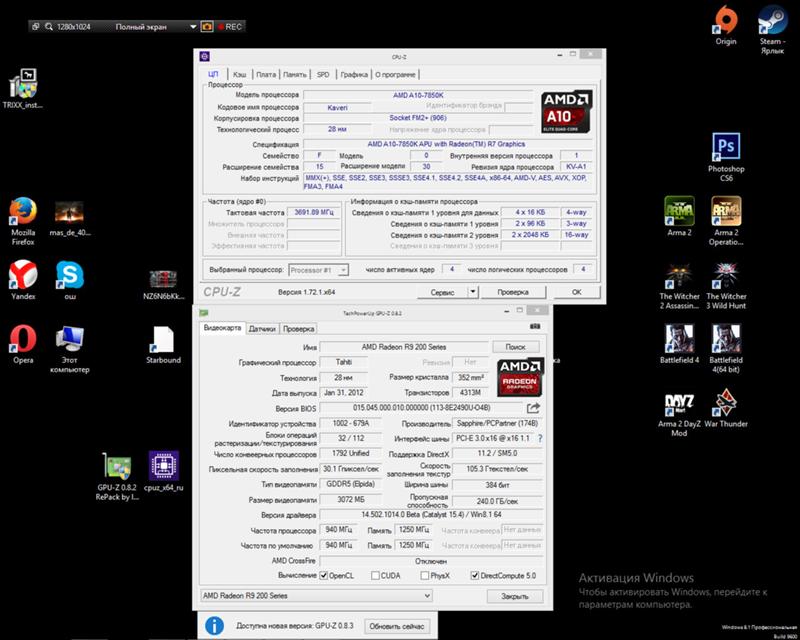Switch to the Память tab in CPU-Z
Image resolution: width=800 pixels, height=640 pixels.
coord(295,74)
